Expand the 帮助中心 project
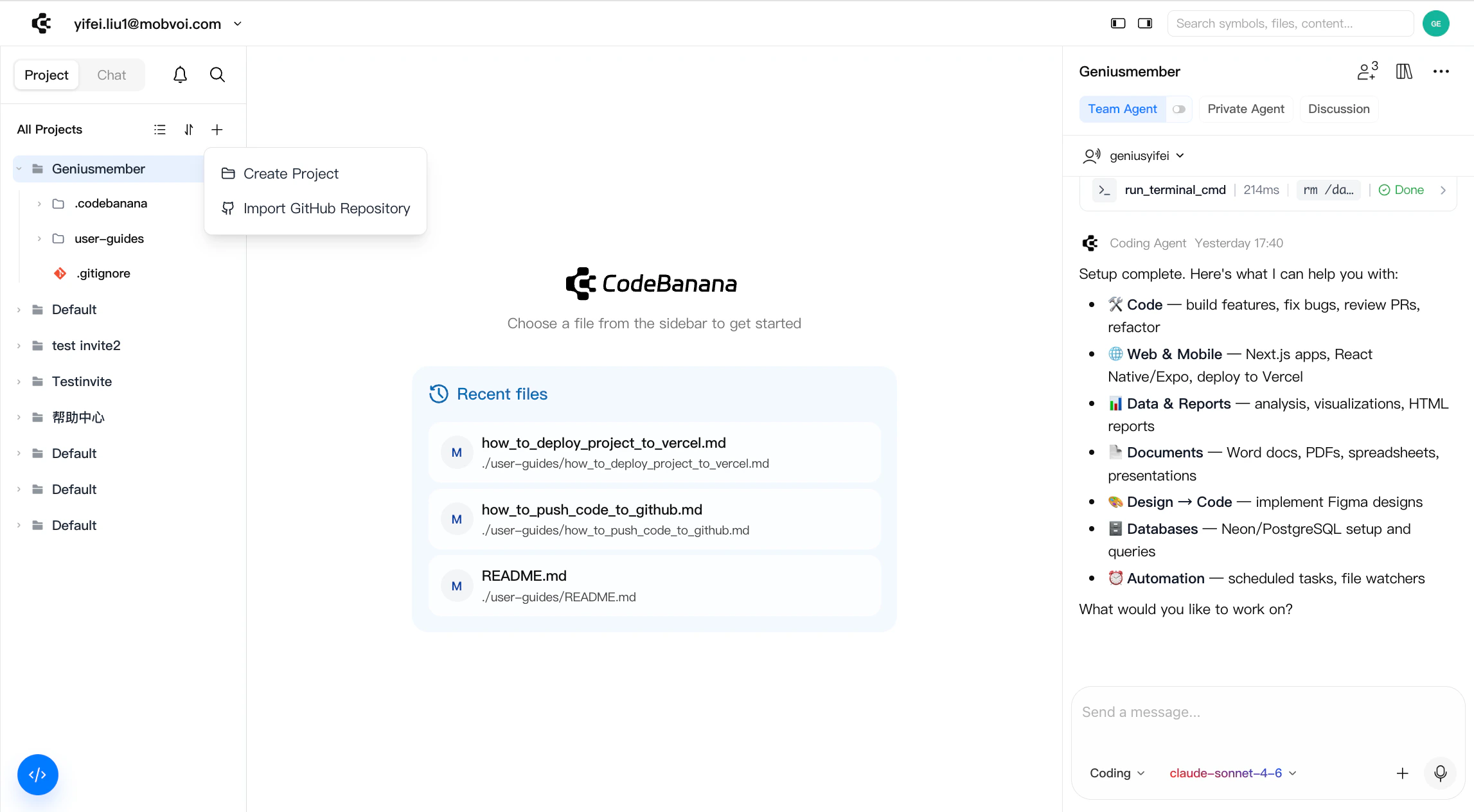 pos(19,418)
